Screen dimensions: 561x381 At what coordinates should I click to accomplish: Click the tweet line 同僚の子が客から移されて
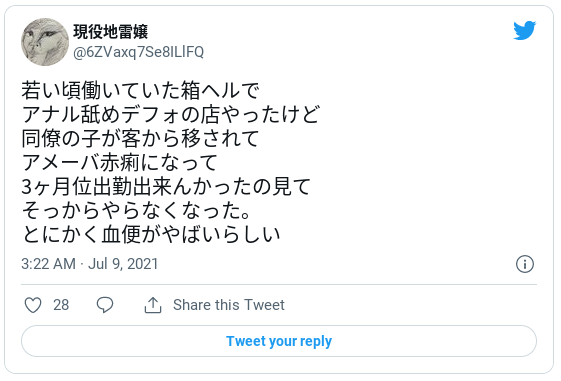140,138
